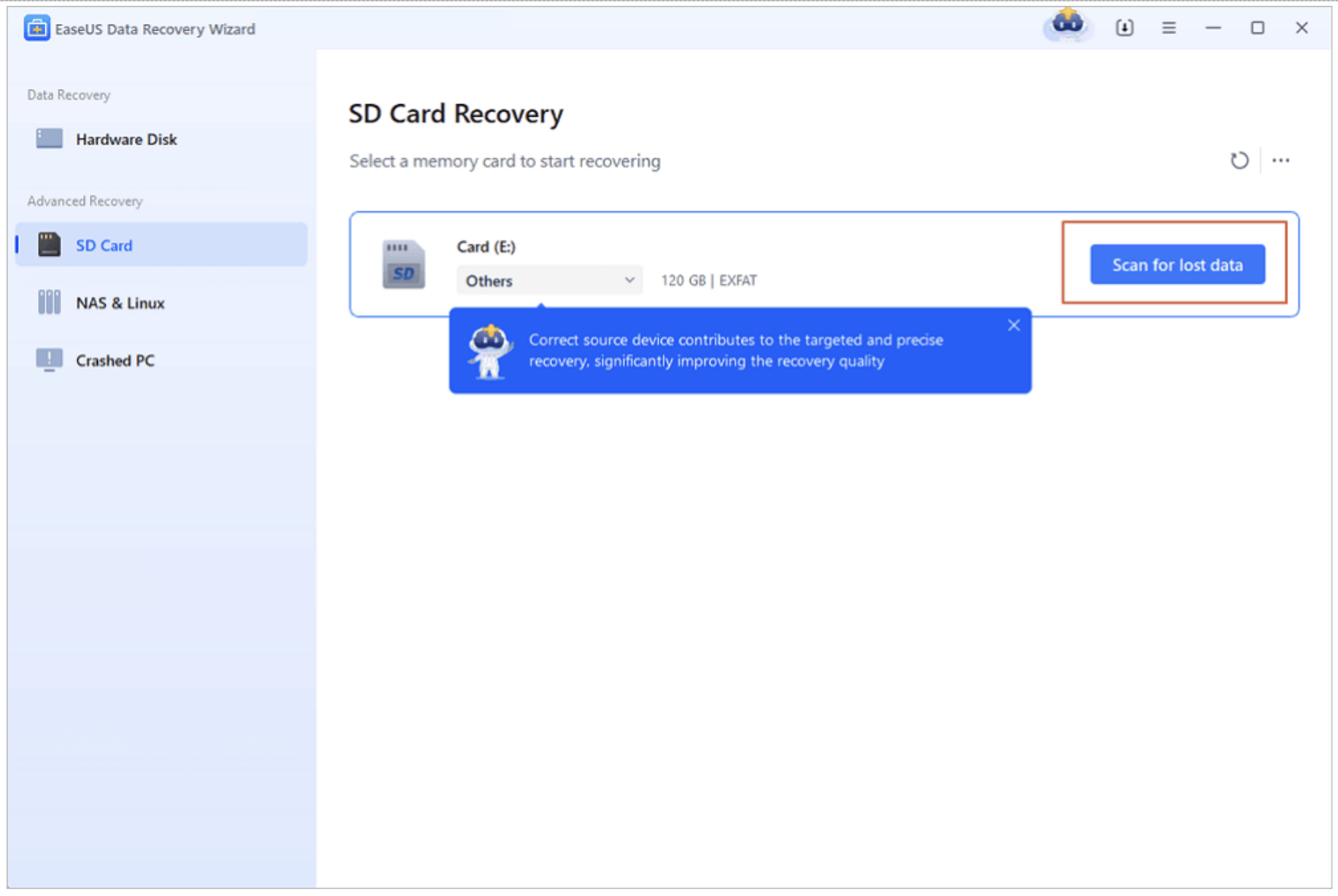Click the NAS & Linux server icon
This screenshot has width=1338, height=896.
[50, 302]
